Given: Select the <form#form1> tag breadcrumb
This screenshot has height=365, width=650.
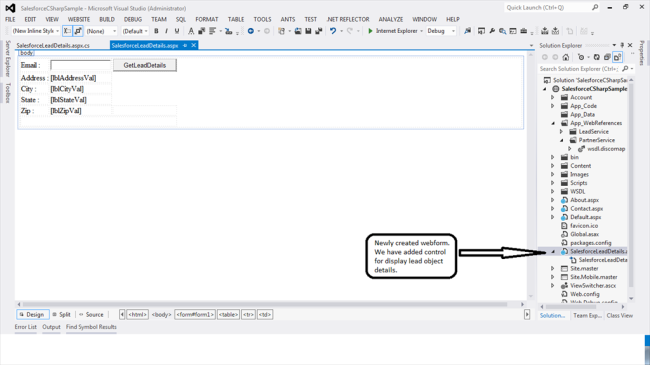Looking at the screenshot, I should 195,314.
